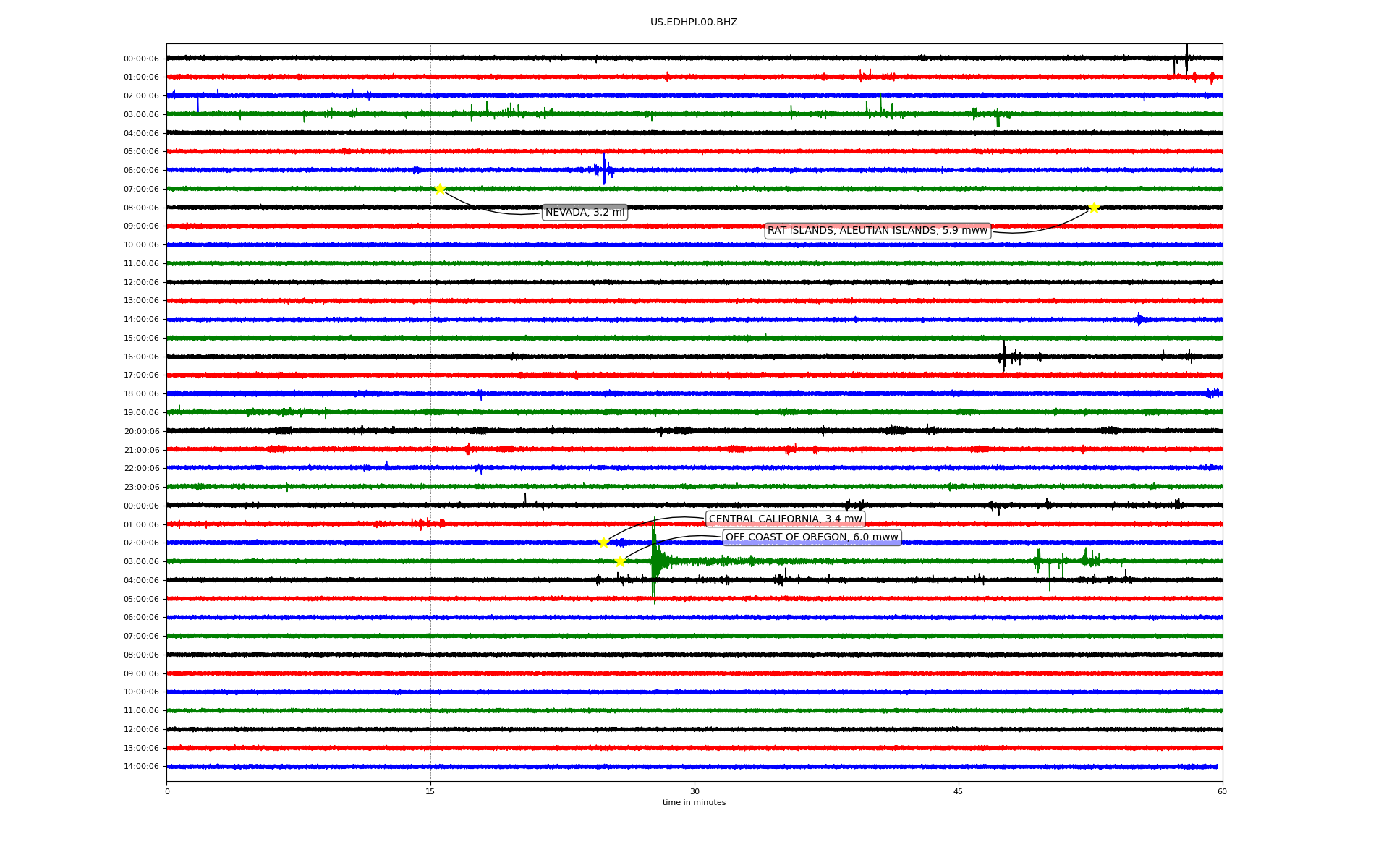Click the blue waveform burst on 06:00:06 trace
Image resolution: width=1389 pixels, height=868 pixels.
click(604, 170)
